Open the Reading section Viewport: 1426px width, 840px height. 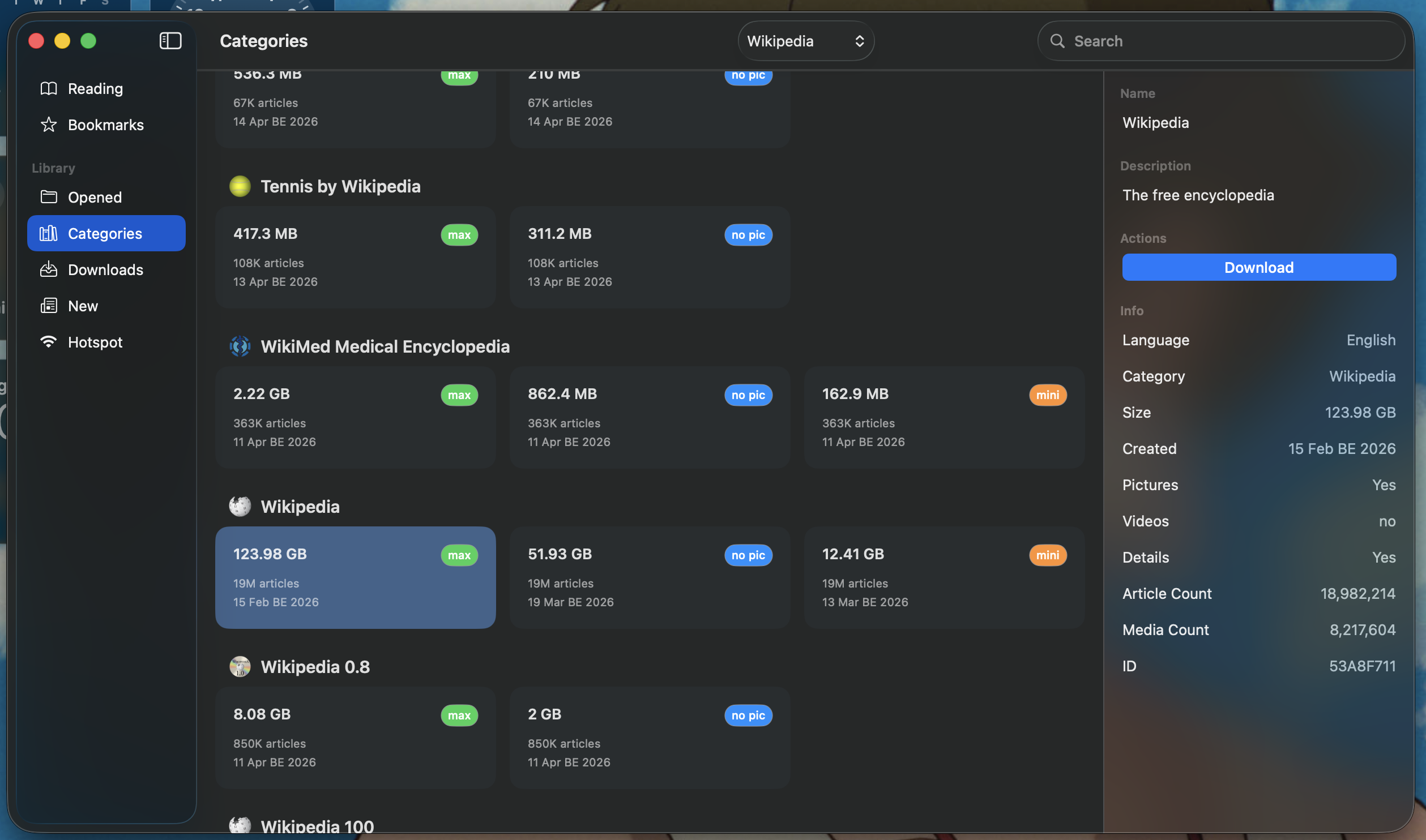(x=106, y=88)
